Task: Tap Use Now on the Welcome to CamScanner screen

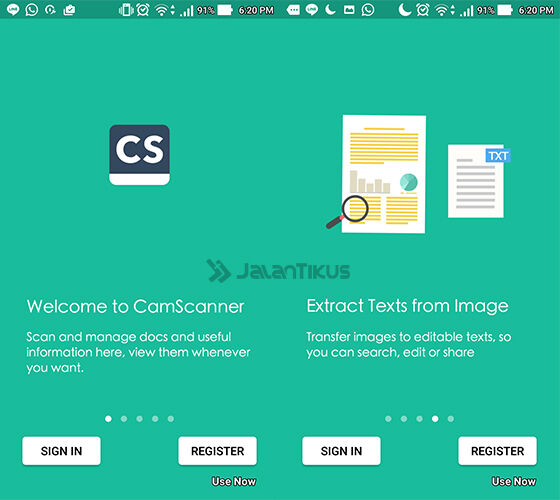Action: pyautogui.click(x=234, y=481)
